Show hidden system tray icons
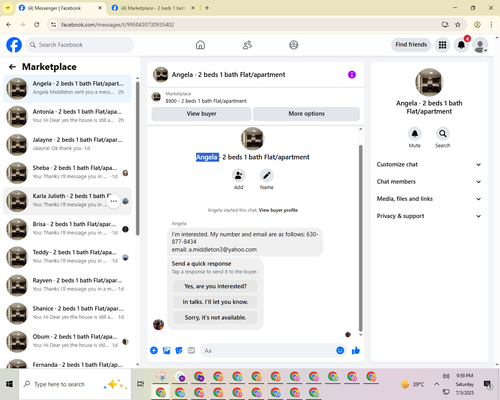 tap(436, 384)
